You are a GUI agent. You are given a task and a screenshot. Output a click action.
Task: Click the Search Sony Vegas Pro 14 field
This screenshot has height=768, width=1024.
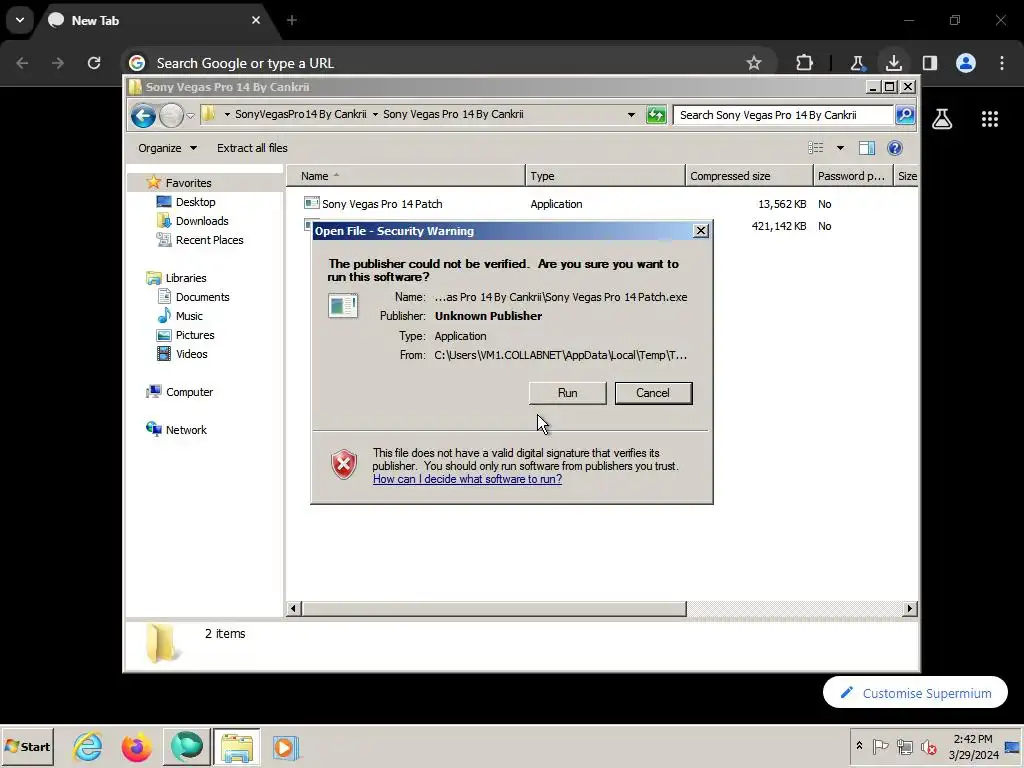782,115
